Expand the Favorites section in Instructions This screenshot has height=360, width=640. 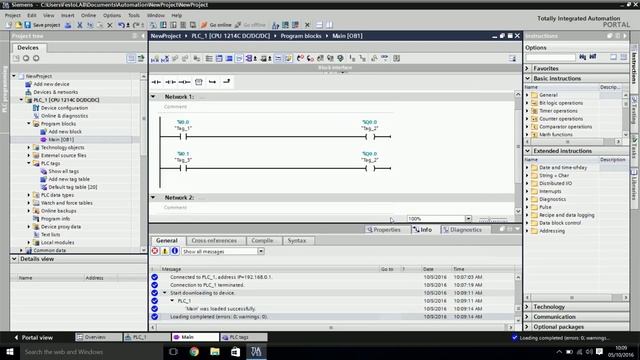(x=527, y=69)
